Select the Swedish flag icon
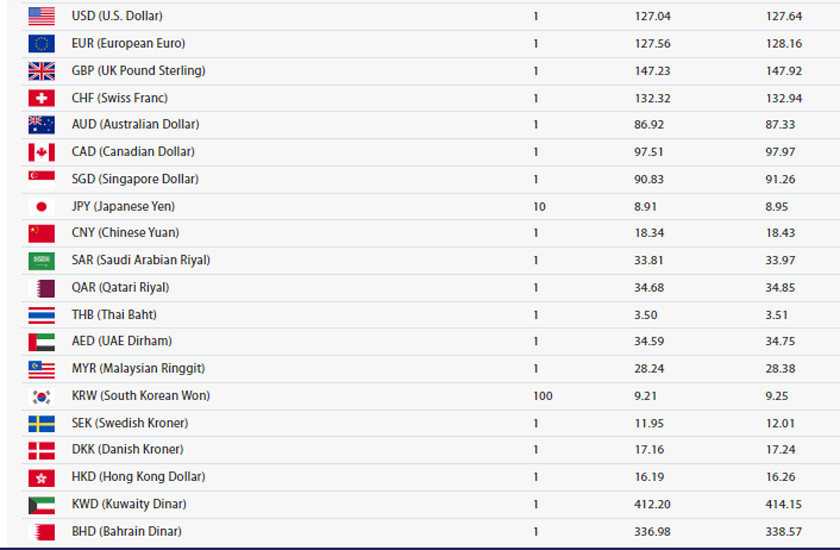This screenshot has width=840, height=550. (41, 424)
